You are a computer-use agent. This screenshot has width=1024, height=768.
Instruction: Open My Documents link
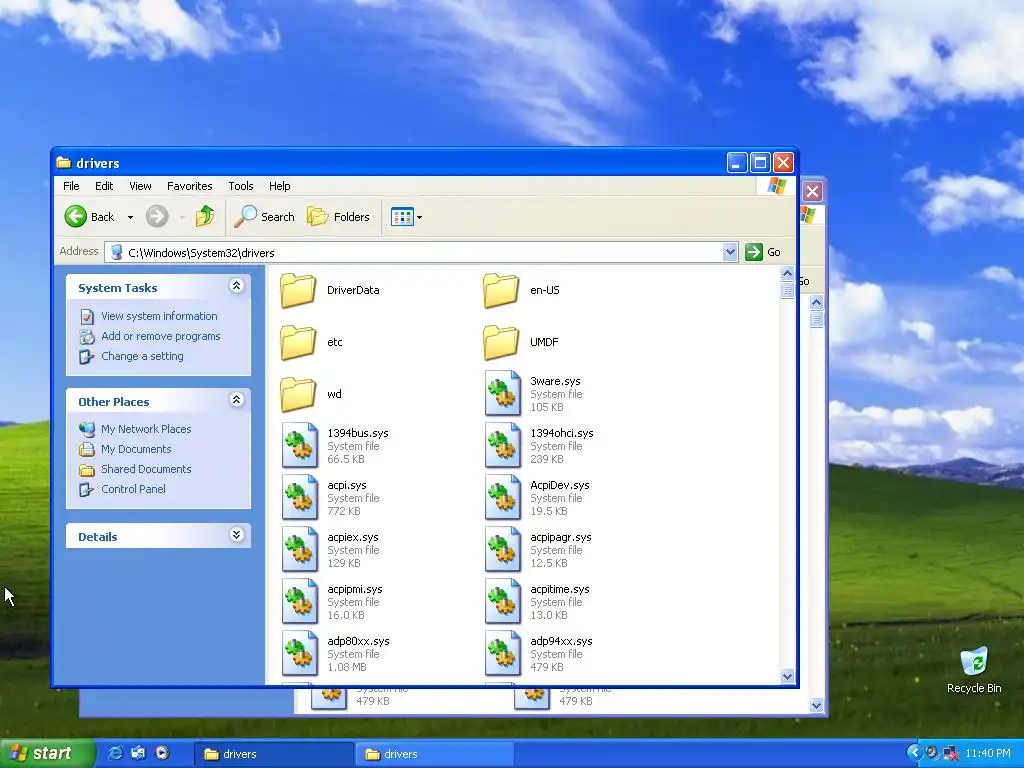point(136,449)
